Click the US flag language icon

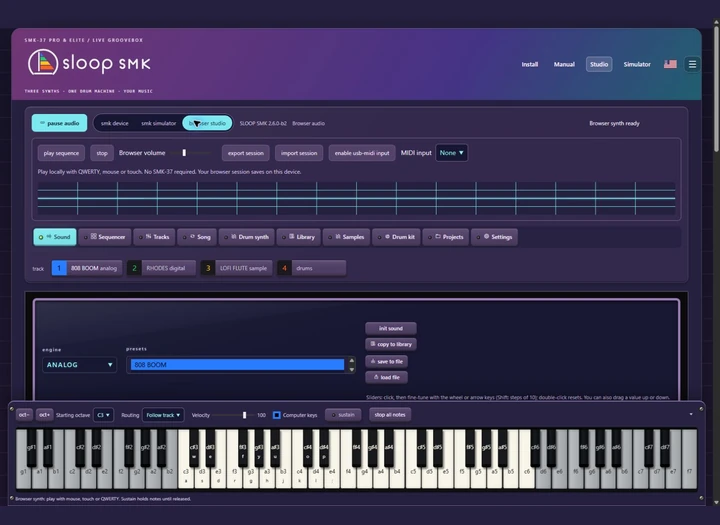pyautogui.click(x=670, y=64)
